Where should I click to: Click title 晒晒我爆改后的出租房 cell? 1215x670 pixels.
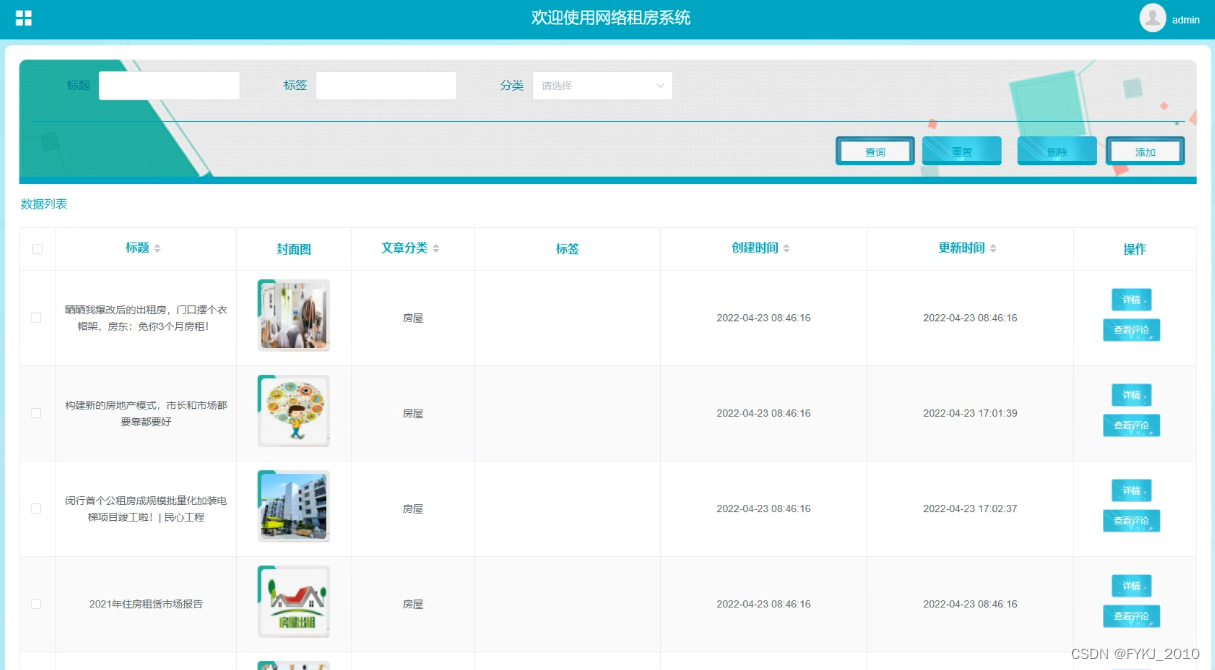pyautogui.click(x=146, y=318)
